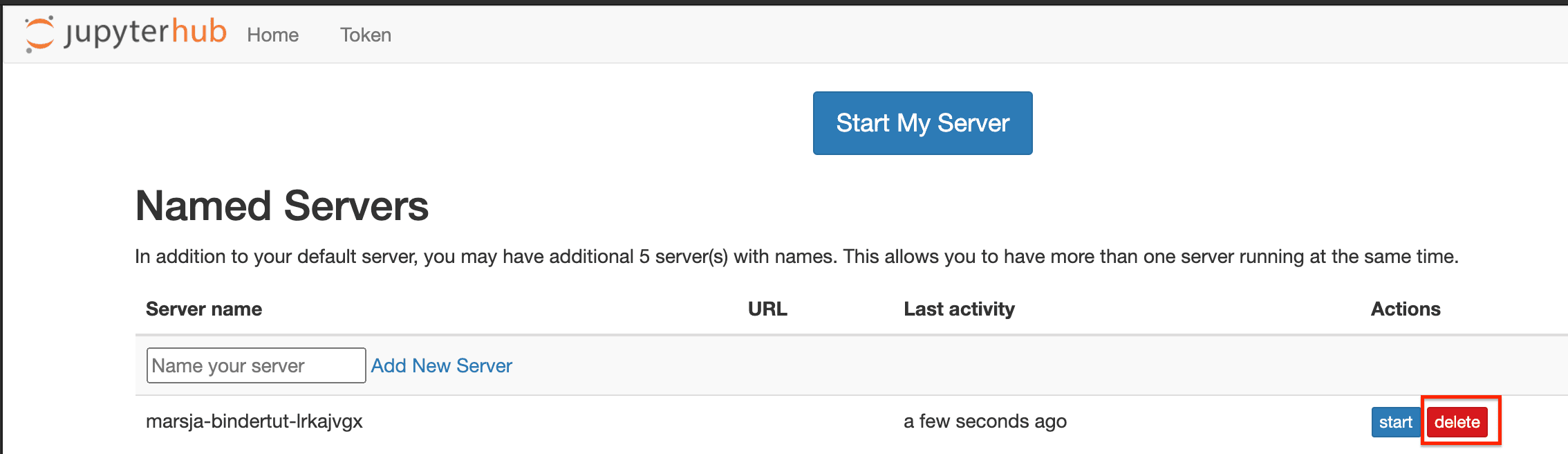Screen dimensions: 1568x454
Task: Click the Add New Server link
Action: [441, 365]
